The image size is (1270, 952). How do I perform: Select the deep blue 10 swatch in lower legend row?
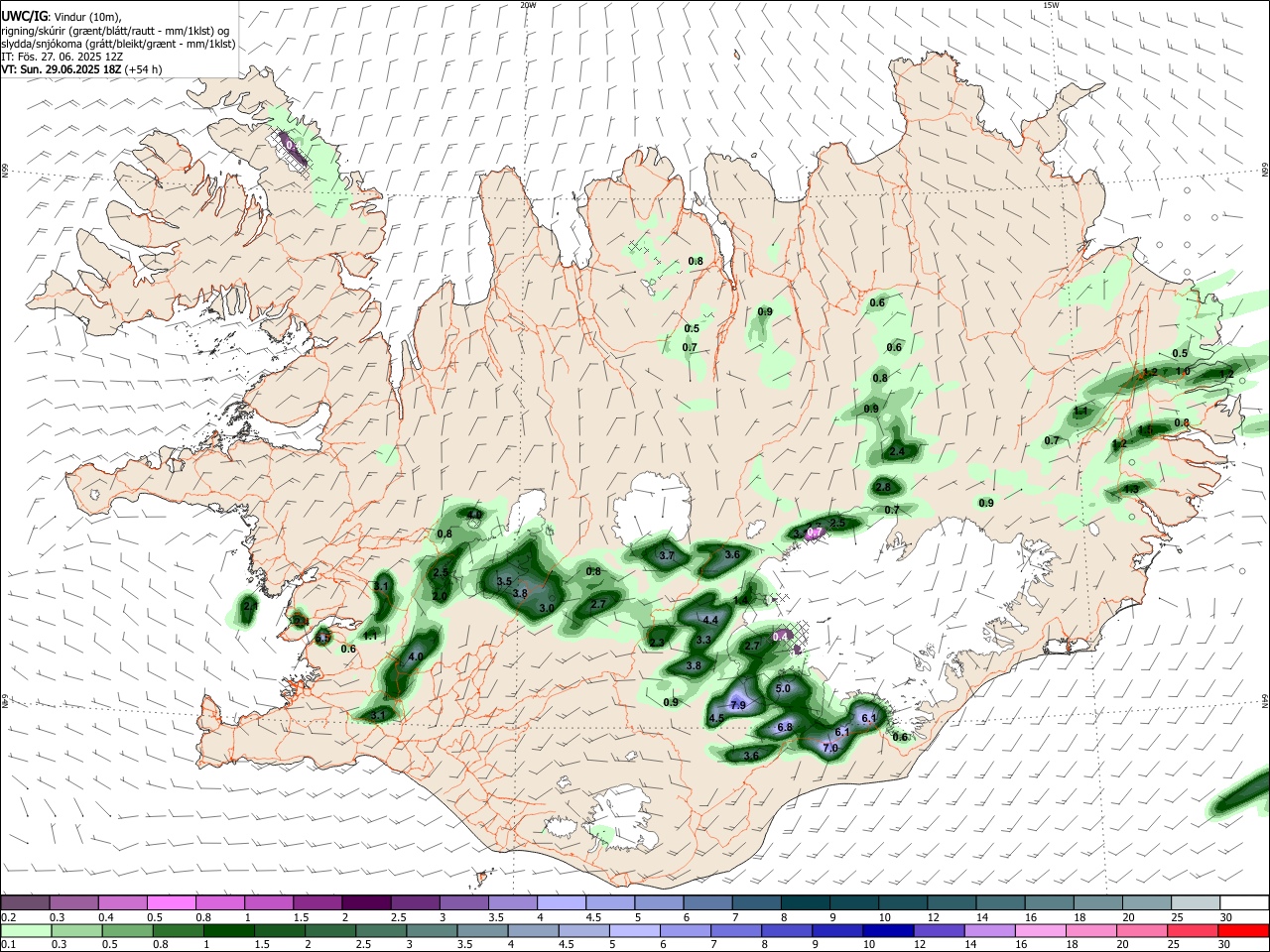tap(887, 930)
